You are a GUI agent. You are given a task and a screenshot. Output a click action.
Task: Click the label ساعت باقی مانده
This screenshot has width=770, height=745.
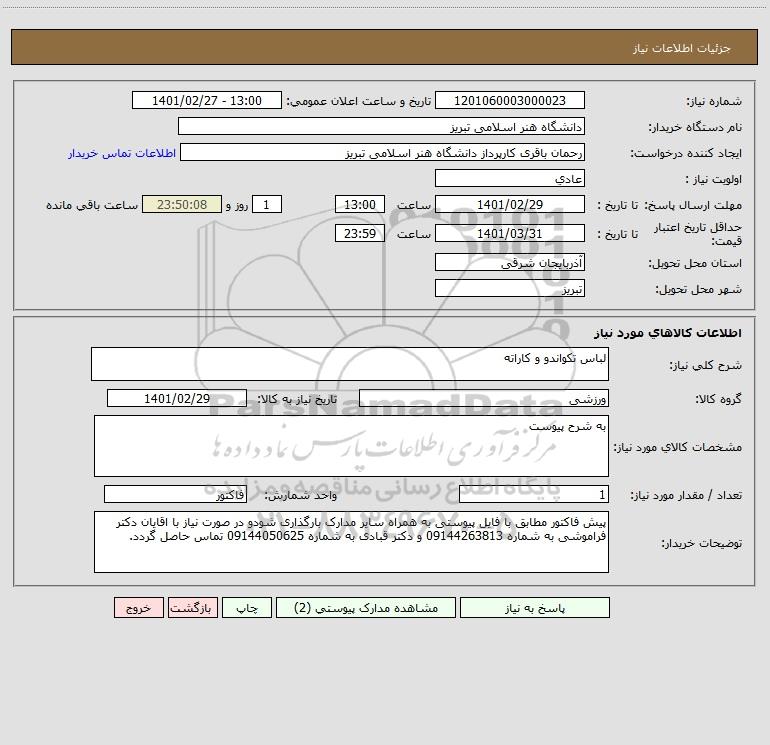(x=92, y=205)
